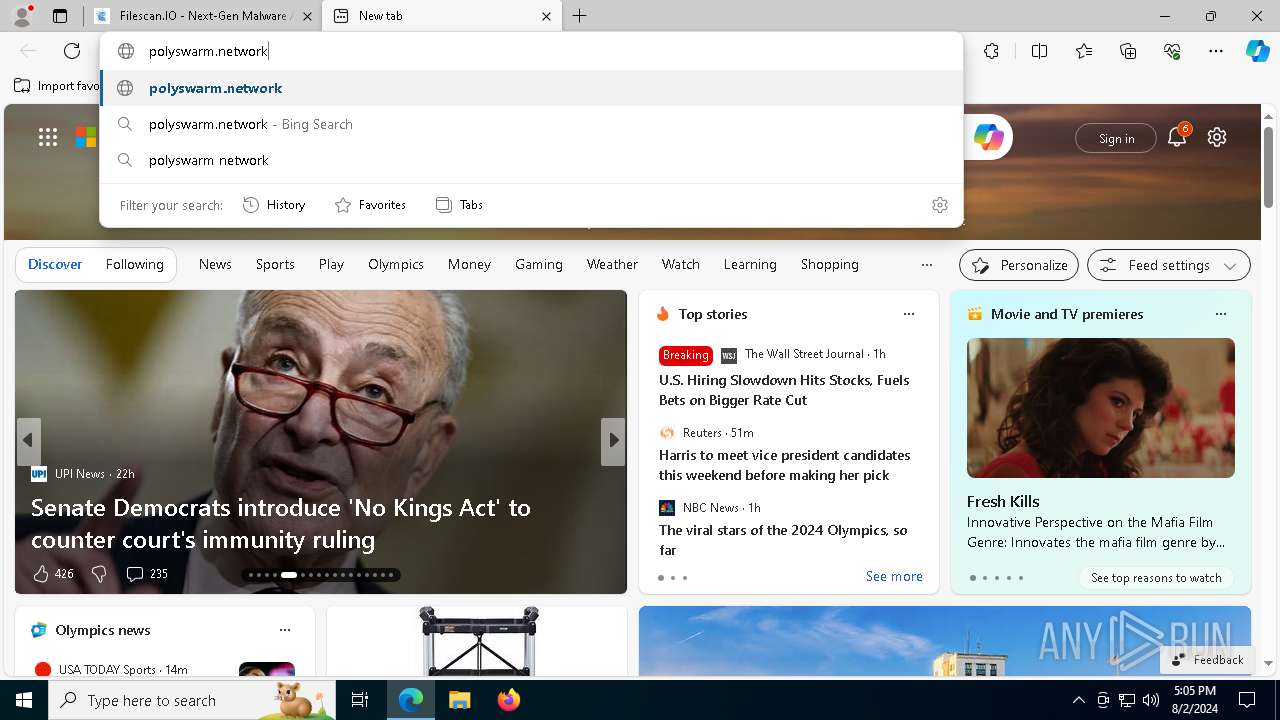Open Task View in taskbar

[x=360, y=700]
